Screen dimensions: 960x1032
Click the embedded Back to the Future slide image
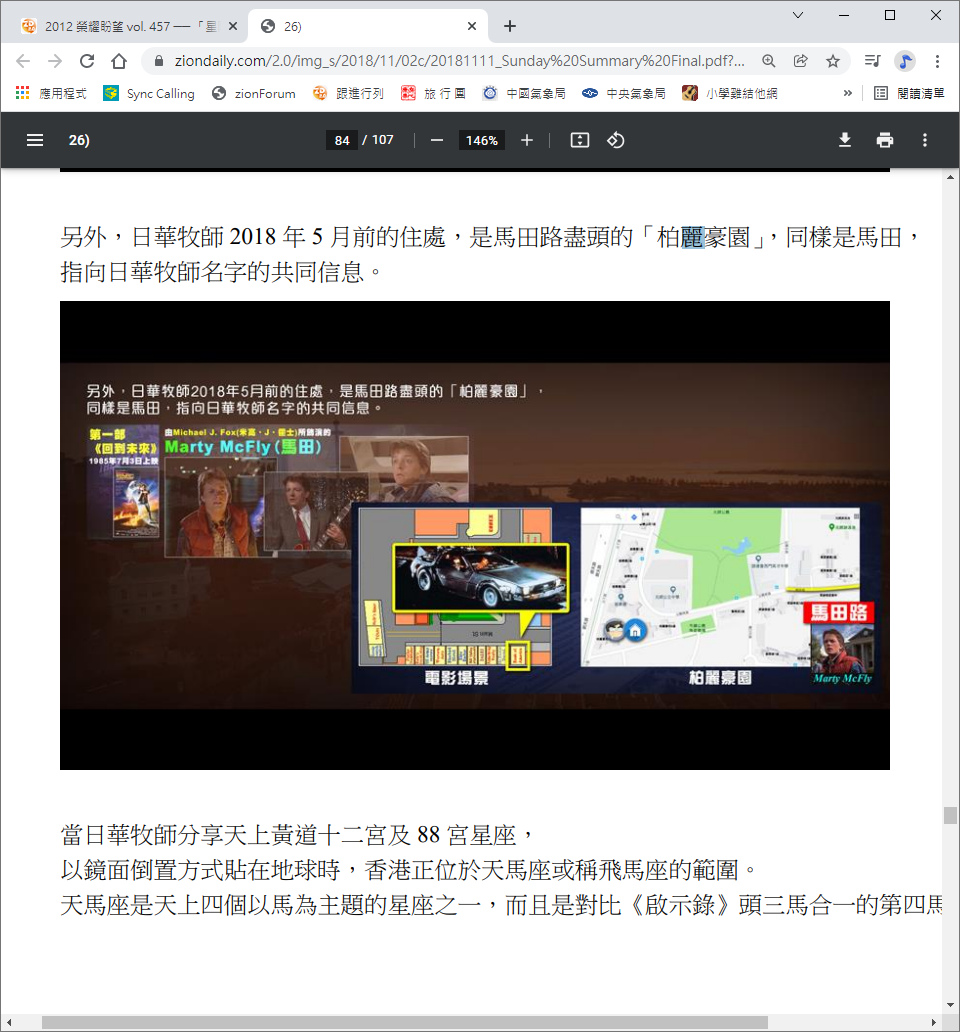(x=474, y=535)
